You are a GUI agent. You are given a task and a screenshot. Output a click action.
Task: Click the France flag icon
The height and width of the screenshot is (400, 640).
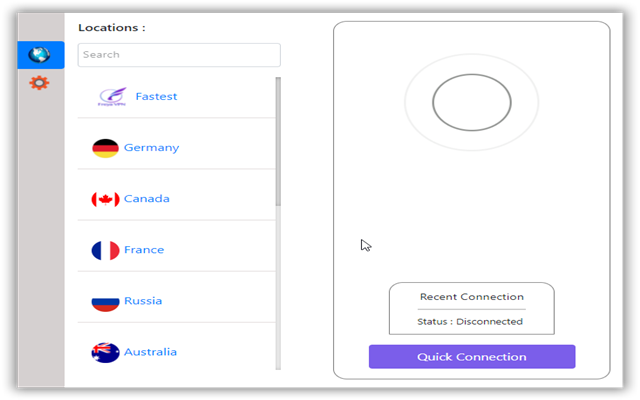[105, 250]
